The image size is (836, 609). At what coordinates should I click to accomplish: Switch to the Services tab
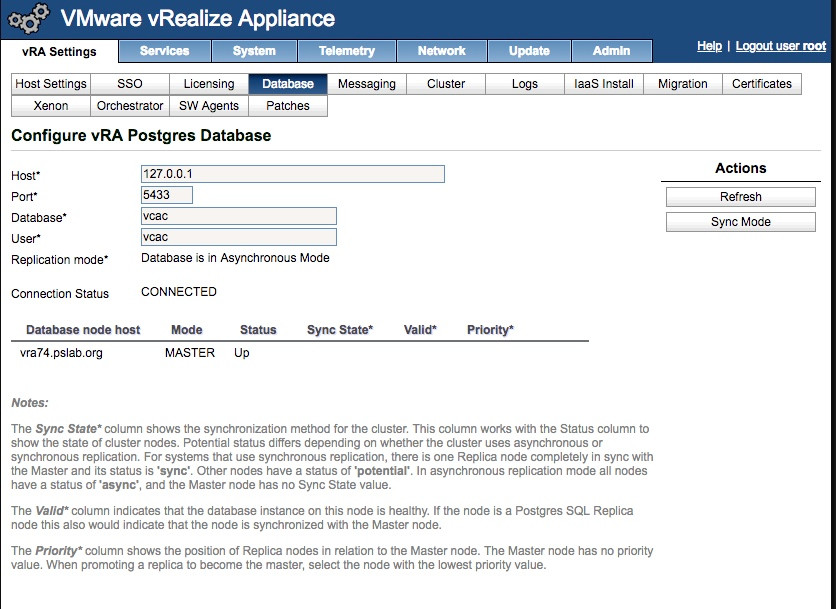pos(165,51)
